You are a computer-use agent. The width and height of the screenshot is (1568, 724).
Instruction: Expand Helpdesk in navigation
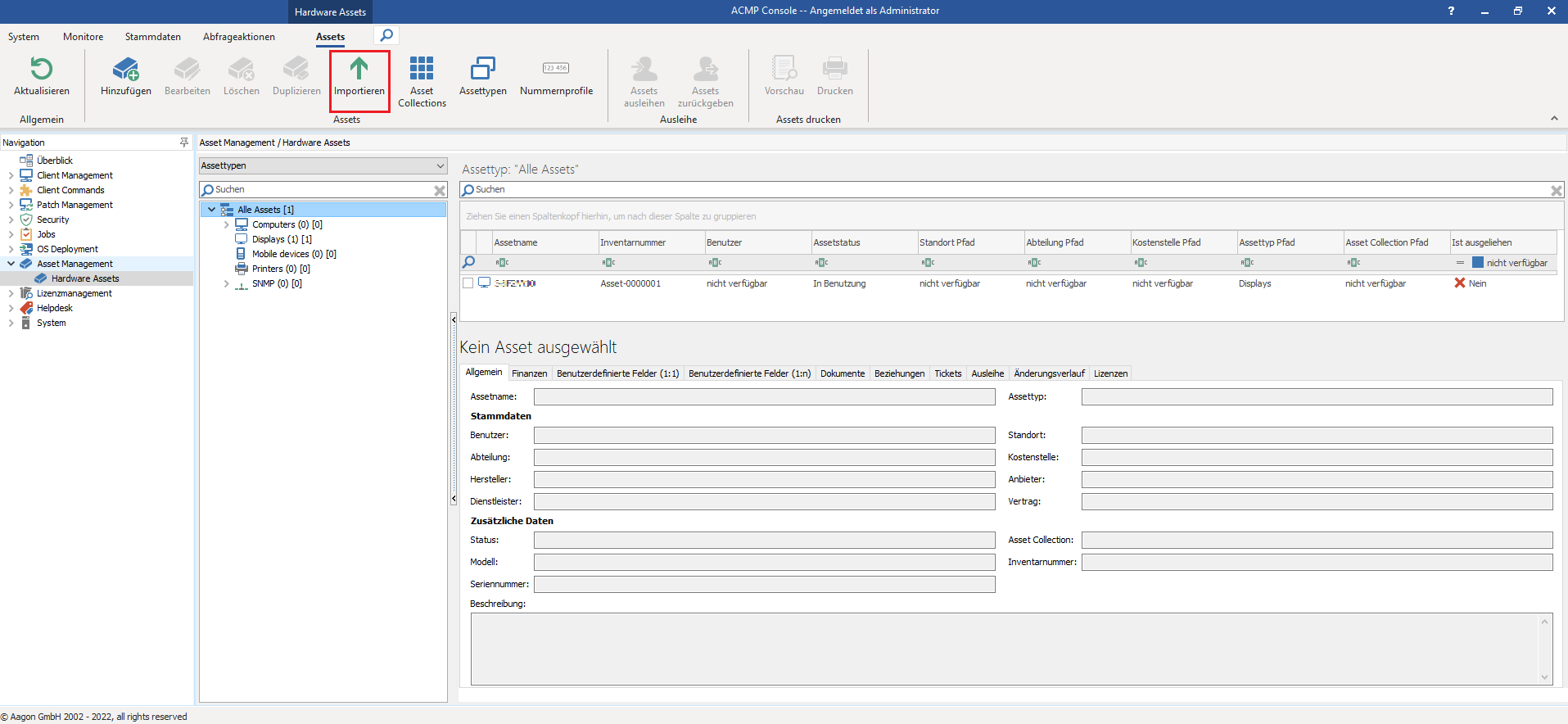11,308
